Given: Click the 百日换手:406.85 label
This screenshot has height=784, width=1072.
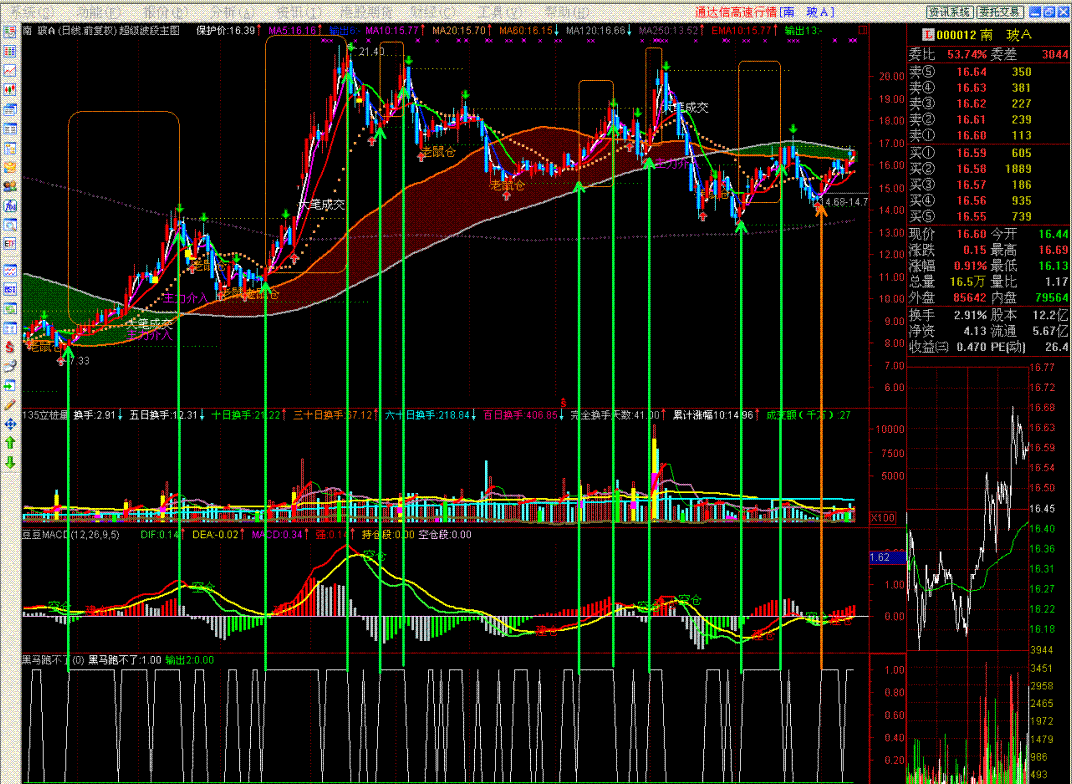Looking at the screenshot, I should (x=520, y=415).
